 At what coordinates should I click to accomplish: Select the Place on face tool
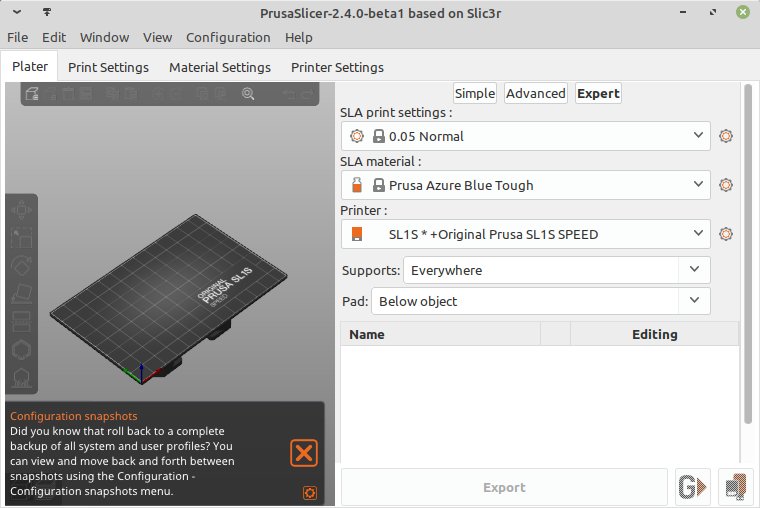pyautogui.click(x=21, y=294)
